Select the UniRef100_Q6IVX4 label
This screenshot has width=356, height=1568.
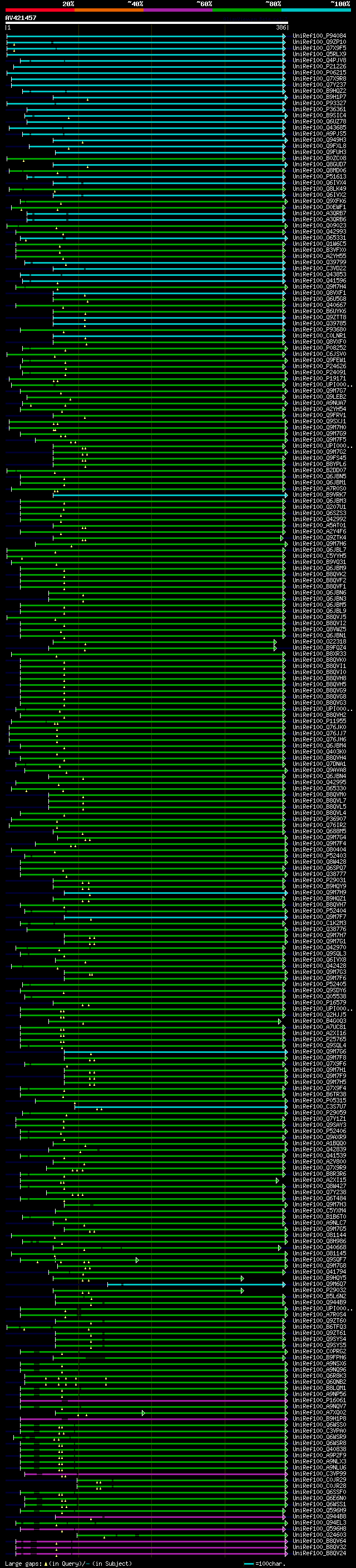tap(319, 182)
